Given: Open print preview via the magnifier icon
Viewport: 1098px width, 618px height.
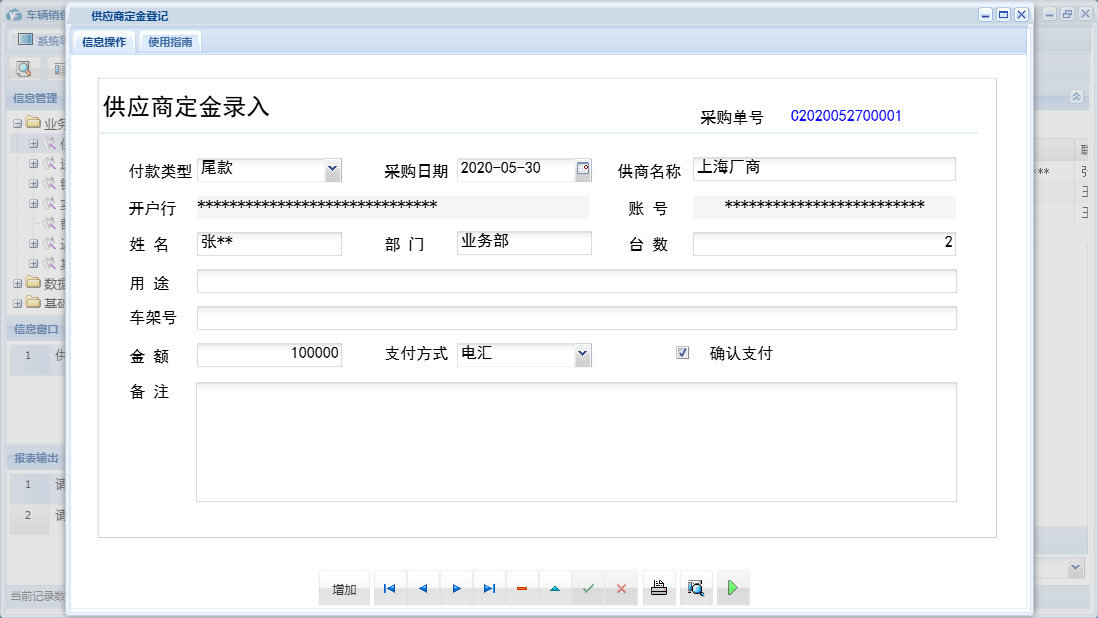Looking at the screenshot, I should pyautogui.click(x=696, y=589).
